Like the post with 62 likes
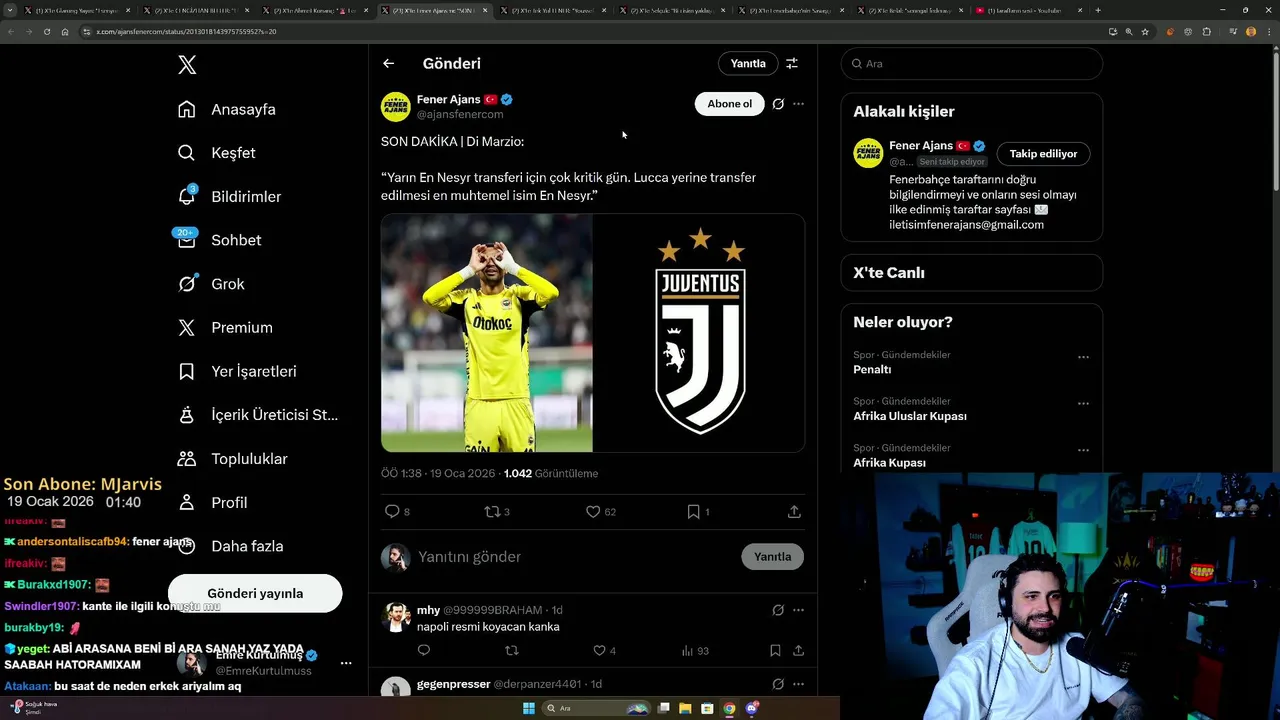Viewport: 1280px width, 720px height. point(593,511)
